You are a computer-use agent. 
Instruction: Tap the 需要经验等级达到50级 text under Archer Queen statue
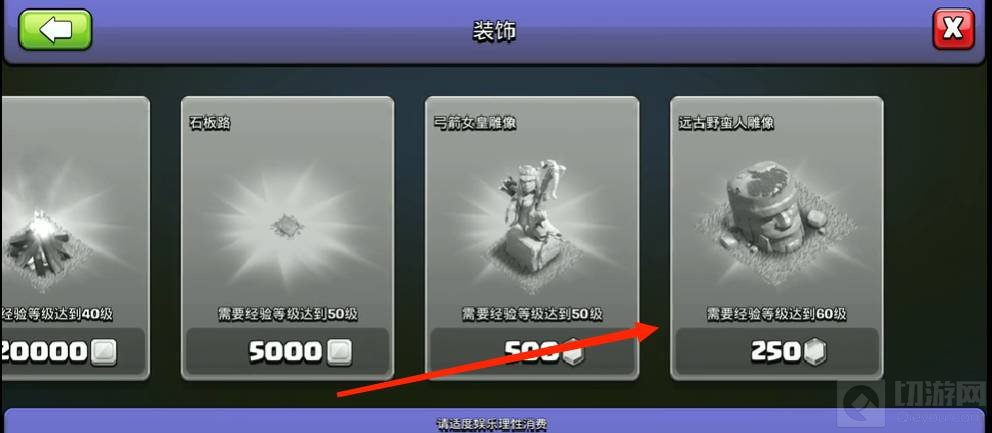tap(532, 314)
